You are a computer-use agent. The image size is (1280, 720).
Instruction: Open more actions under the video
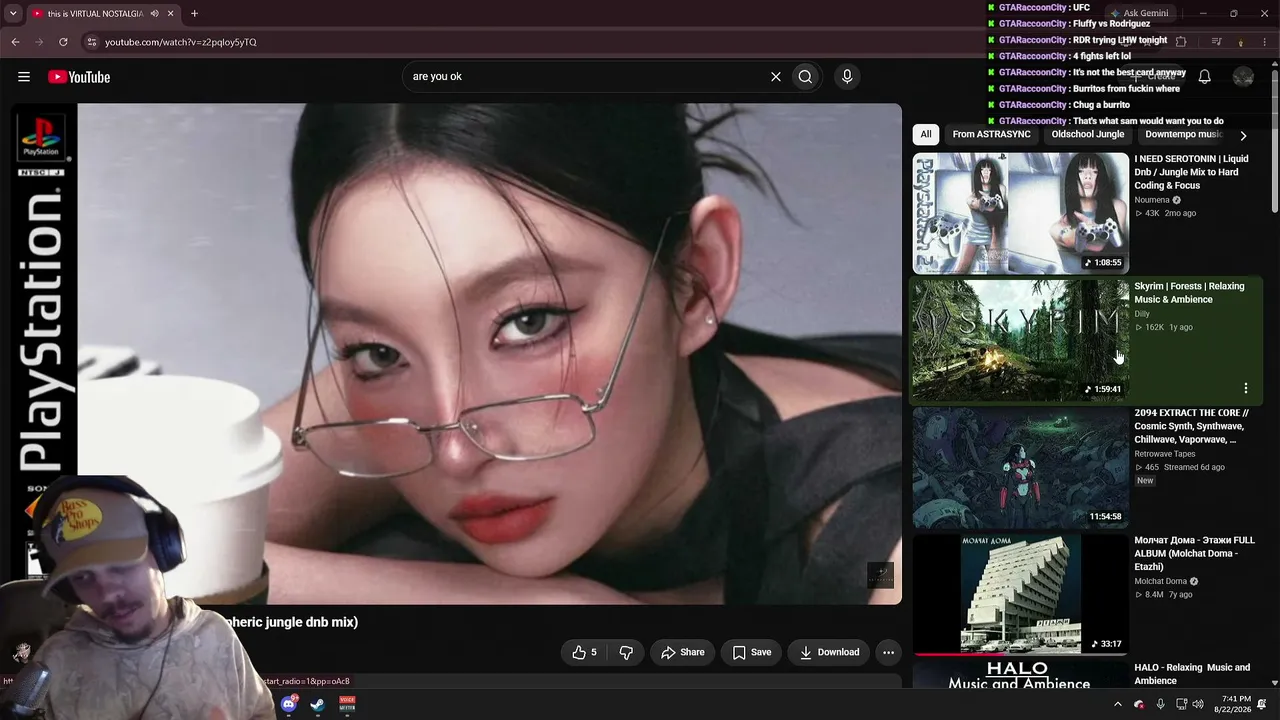tap(888, 652)
